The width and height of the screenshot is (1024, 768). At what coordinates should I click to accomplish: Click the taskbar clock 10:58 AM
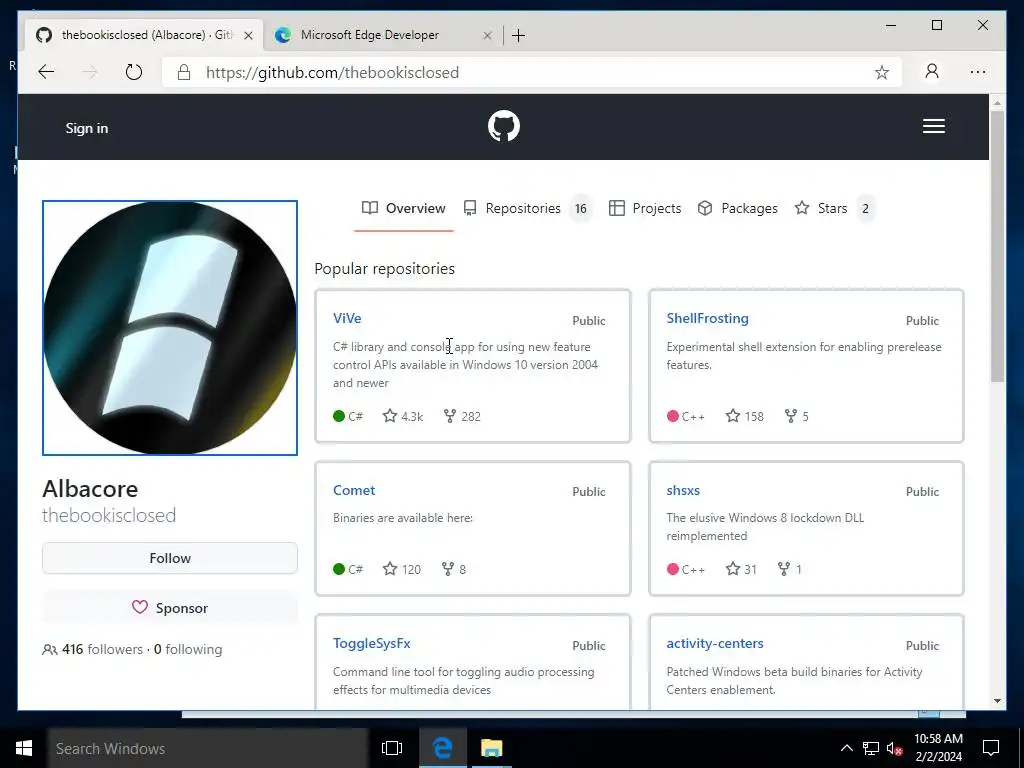(938, 748)
